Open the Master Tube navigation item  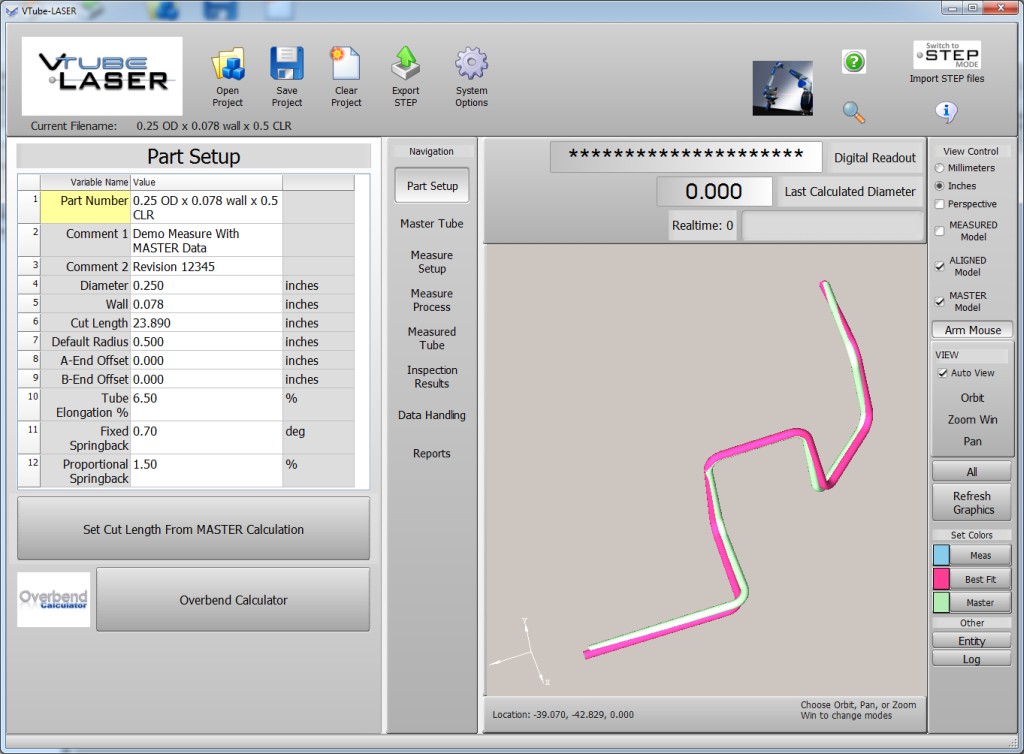[x=432, y=224]
